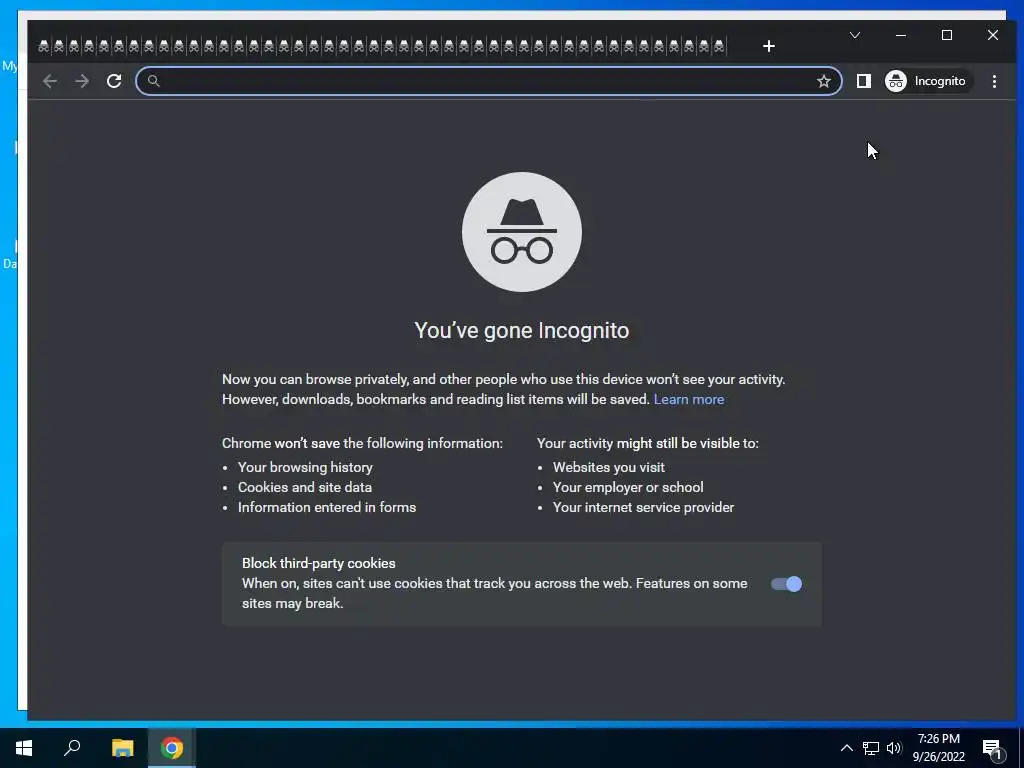Click the back navigation arrow
This screenshot has height=768, width=1024.
50,81
